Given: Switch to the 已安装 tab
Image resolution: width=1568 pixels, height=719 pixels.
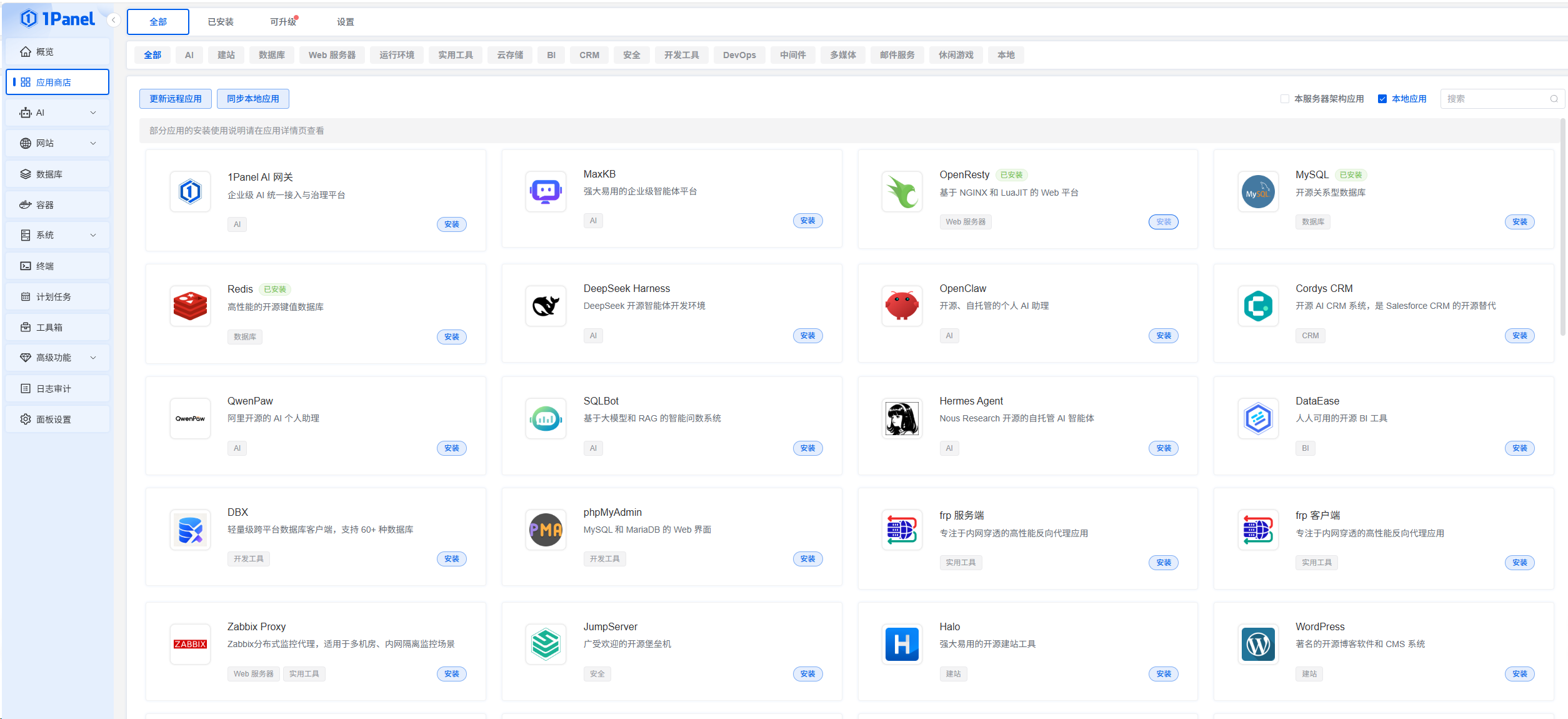Looking at the screenshot, I should 221,22.
